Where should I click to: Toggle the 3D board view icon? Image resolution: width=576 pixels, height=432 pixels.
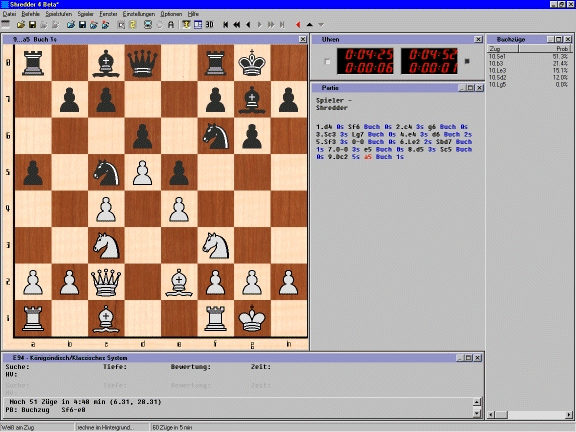(x=209, y=25)
